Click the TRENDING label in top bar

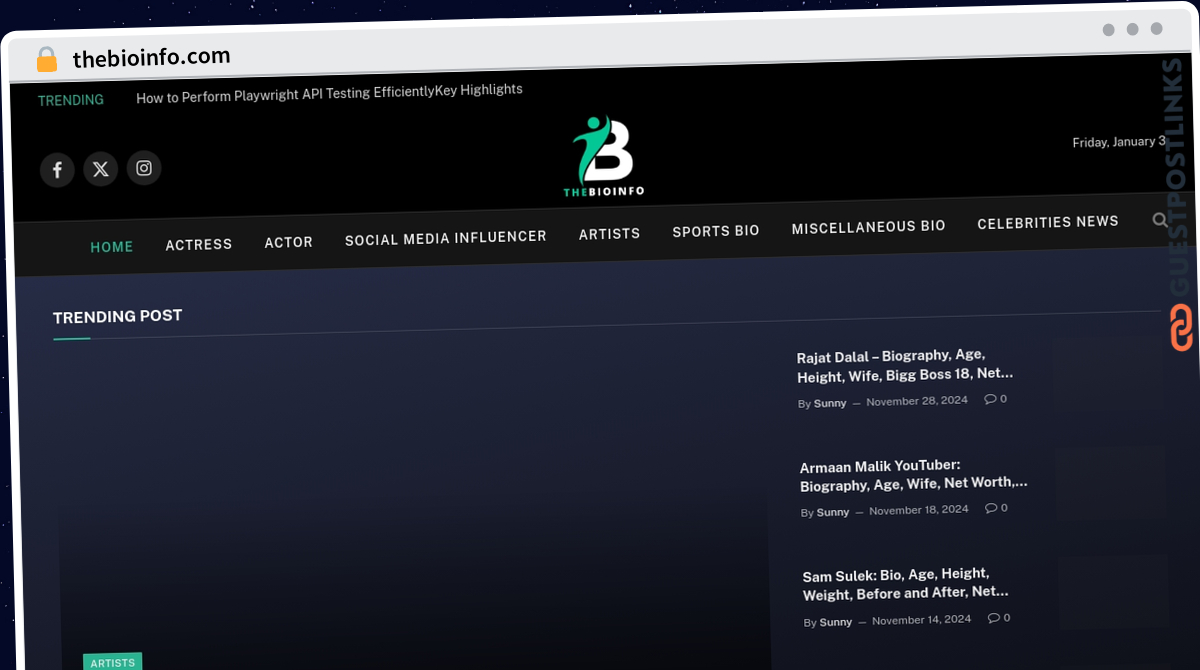pyautogui.click(x=71, y=100)
